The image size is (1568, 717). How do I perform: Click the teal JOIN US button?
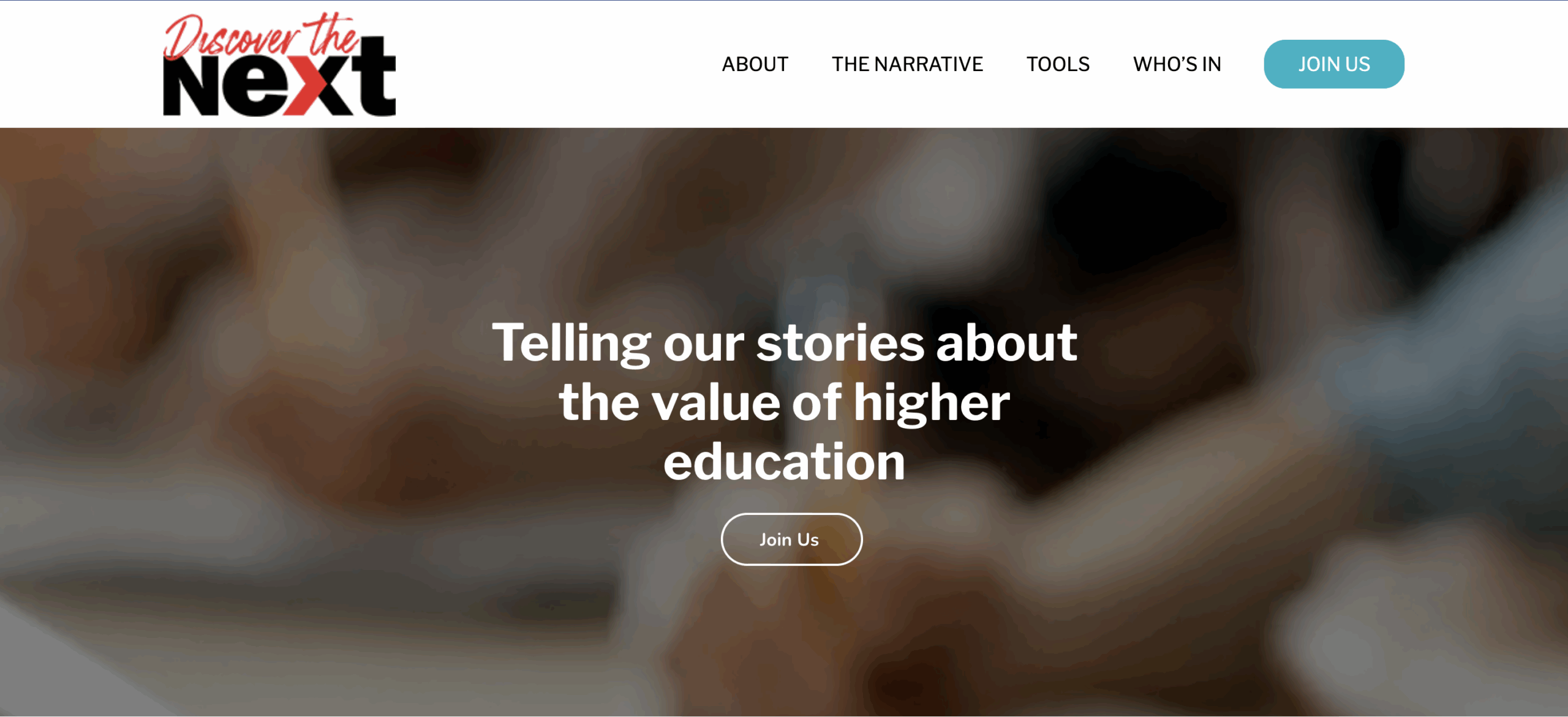pos(1334,64)
